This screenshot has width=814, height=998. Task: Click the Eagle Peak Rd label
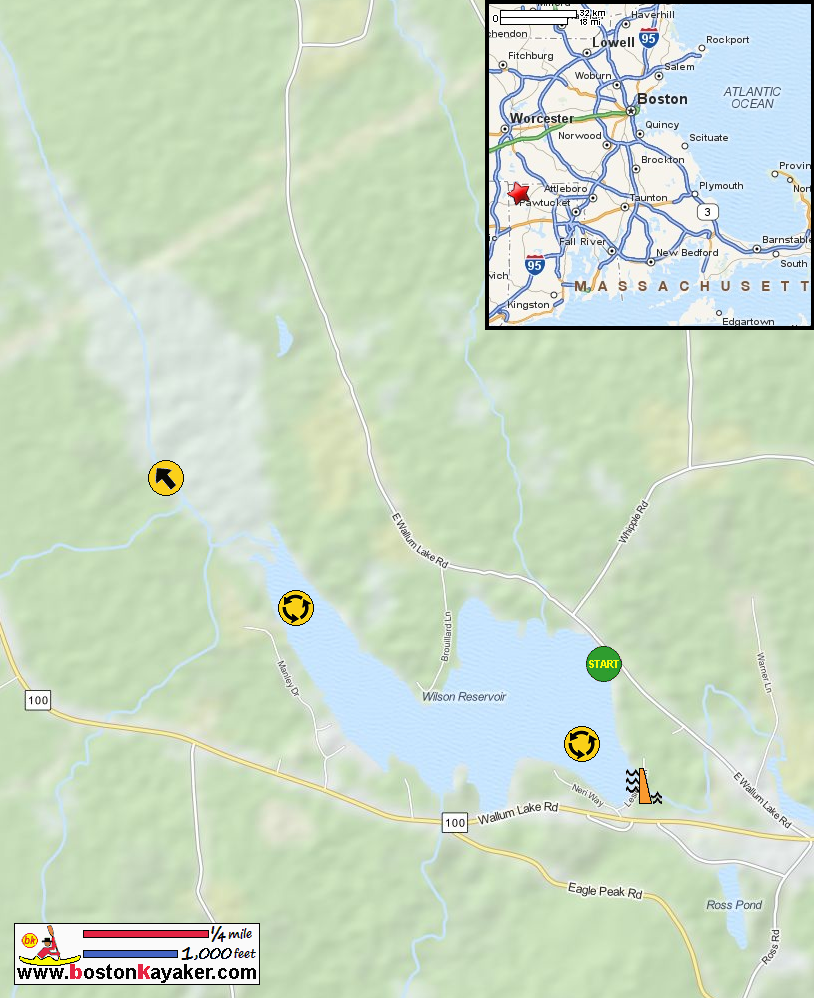605,890
